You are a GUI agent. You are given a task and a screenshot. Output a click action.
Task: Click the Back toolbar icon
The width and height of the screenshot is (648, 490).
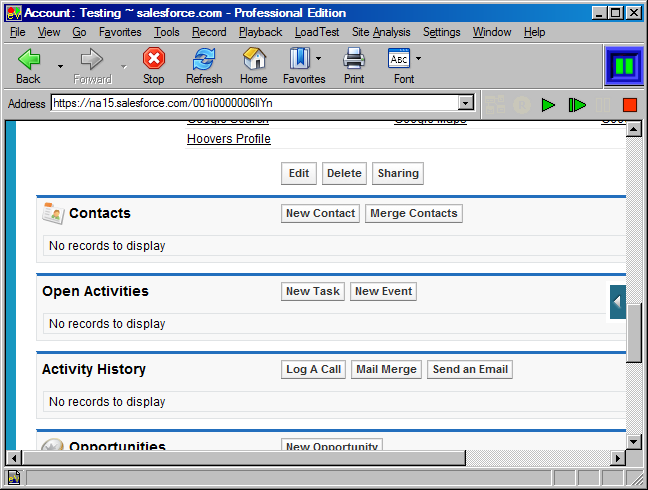(29, 59)
